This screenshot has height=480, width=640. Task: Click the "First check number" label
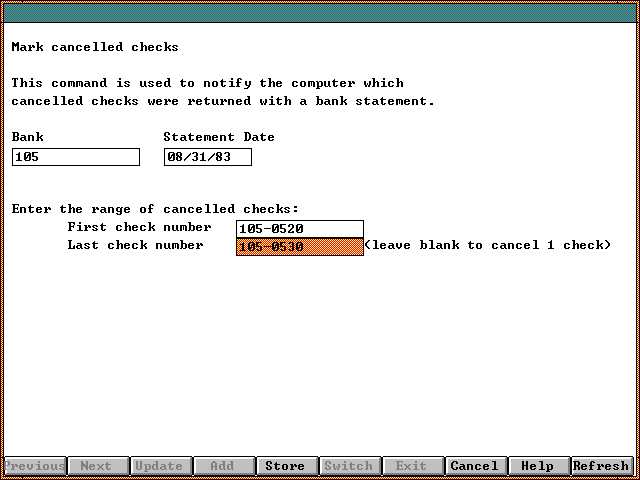pos(139,227)
